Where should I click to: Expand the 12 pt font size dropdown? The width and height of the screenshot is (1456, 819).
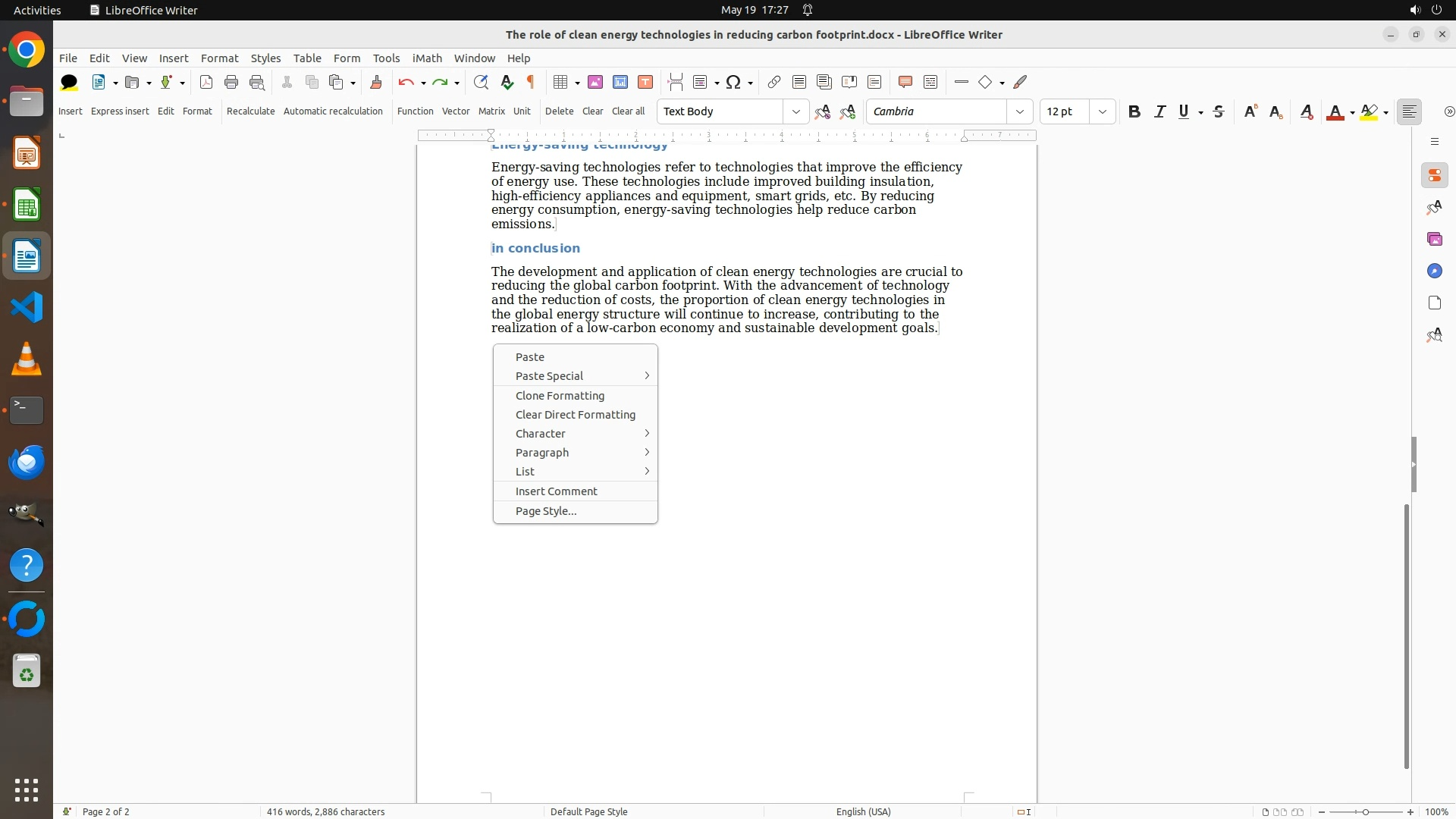pos(1102,111)
